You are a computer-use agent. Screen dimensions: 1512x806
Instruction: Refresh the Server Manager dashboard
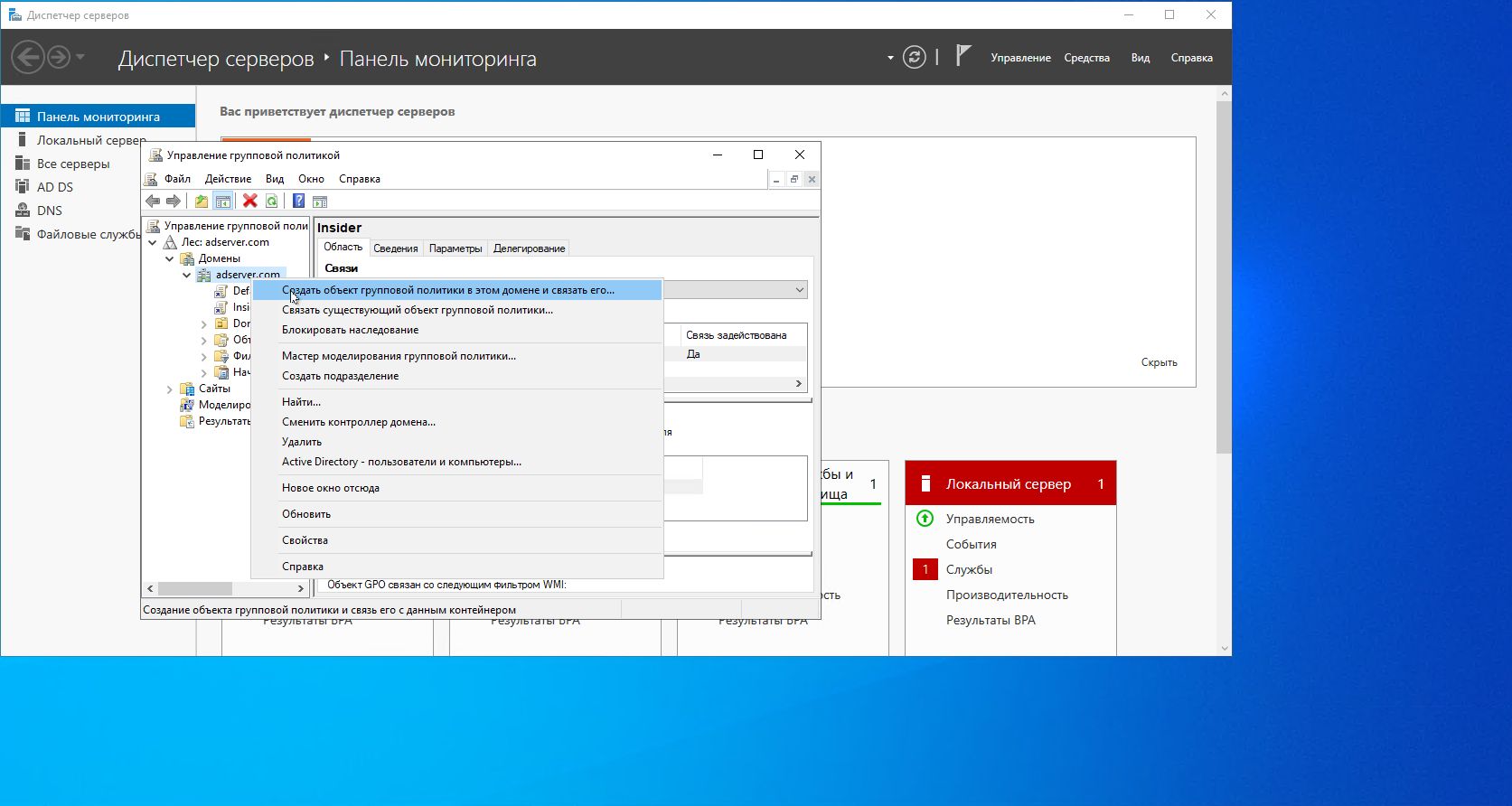pyautogui.click(x=915, y=58)
